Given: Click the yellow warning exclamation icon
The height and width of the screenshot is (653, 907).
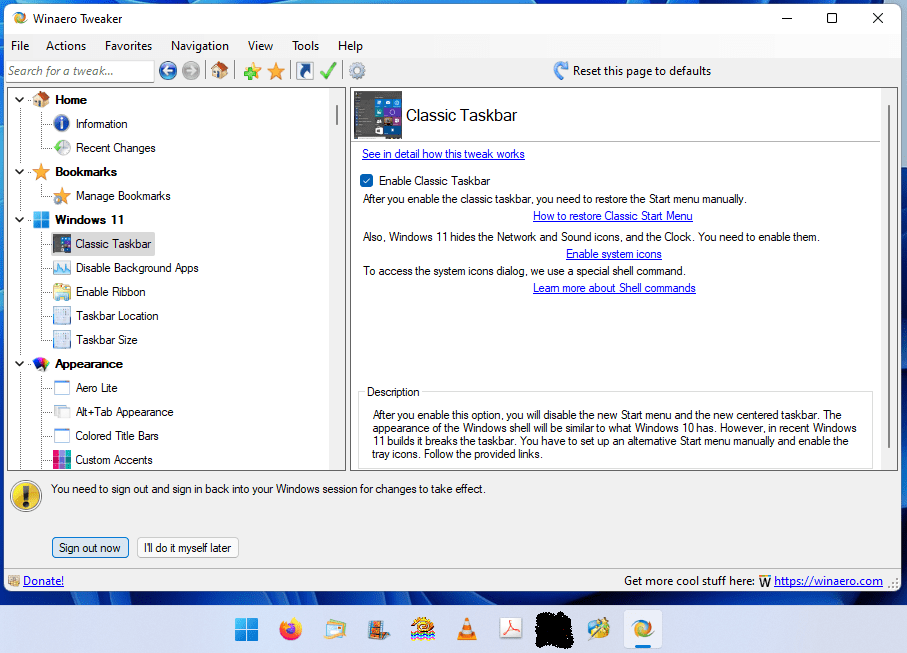Looking at the screenshot, I should [26, 496].
